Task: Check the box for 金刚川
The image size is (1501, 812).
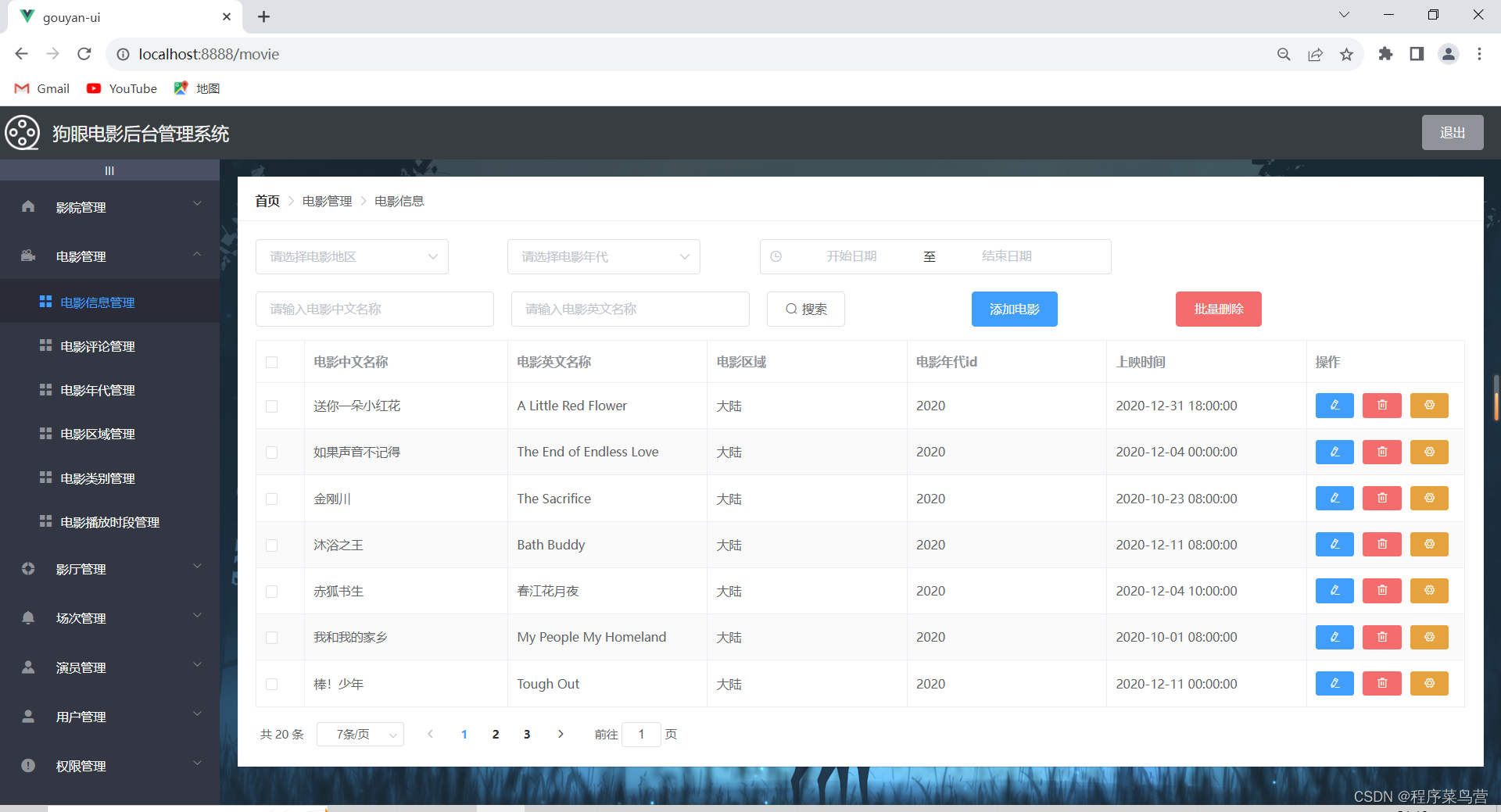Action: click(272, 499)
